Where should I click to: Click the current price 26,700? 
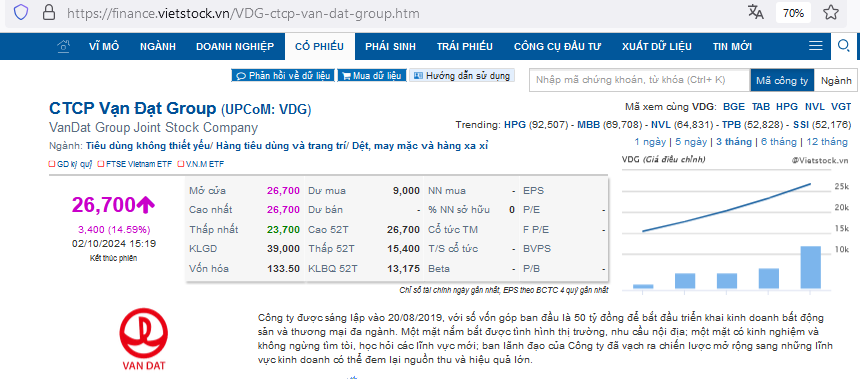(x=104, y=205)
